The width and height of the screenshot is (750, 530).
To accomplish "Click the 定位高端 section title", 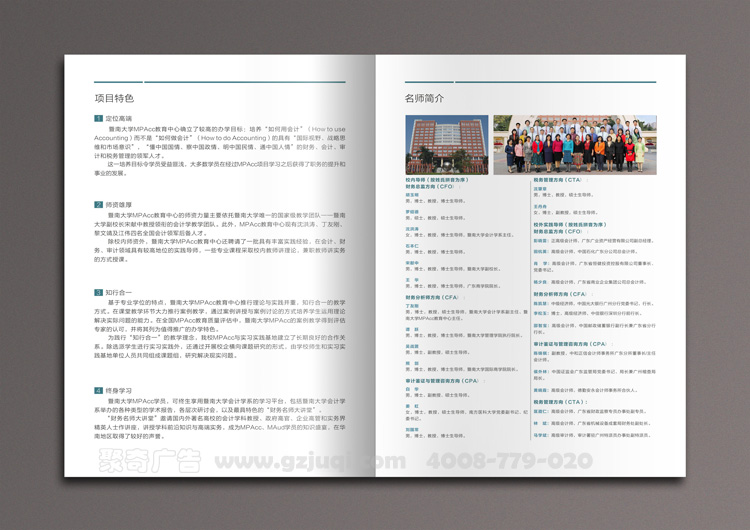I will (118, 119).
